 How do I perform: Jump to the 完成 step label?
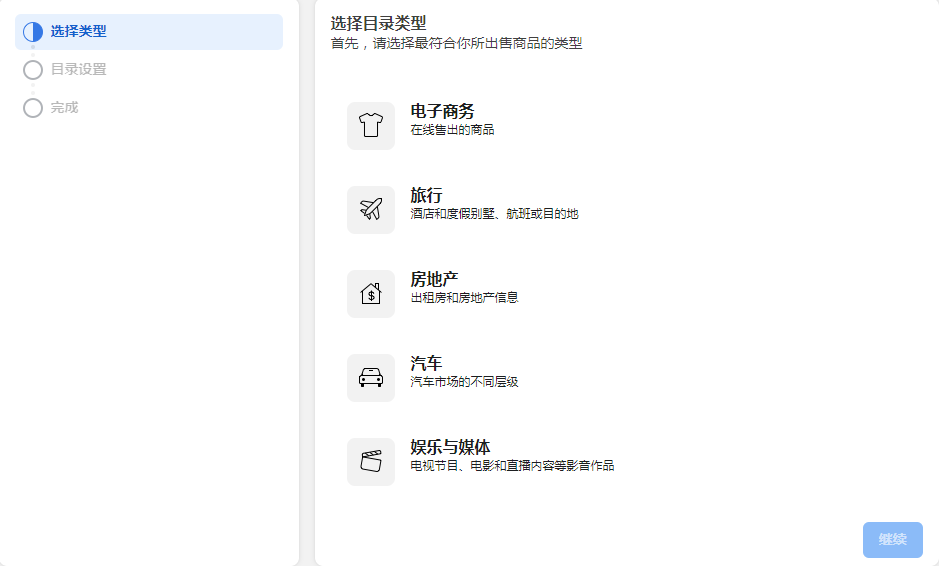pos(64,108)
